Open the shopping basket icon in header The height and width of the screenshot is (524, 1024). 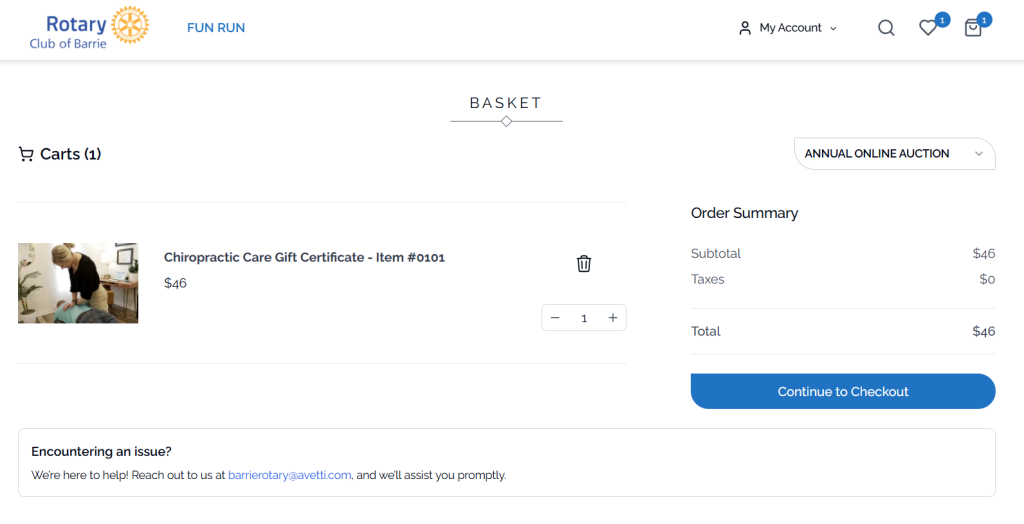[972, 28]
